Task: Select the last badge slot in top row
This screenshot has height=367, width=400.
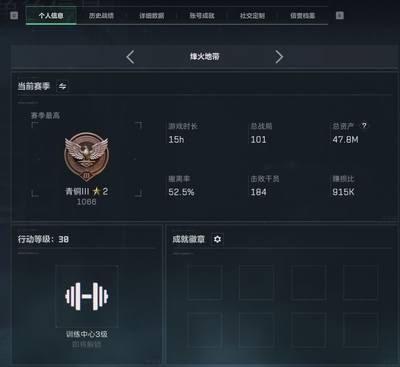Action: click(x=360, y=282)
